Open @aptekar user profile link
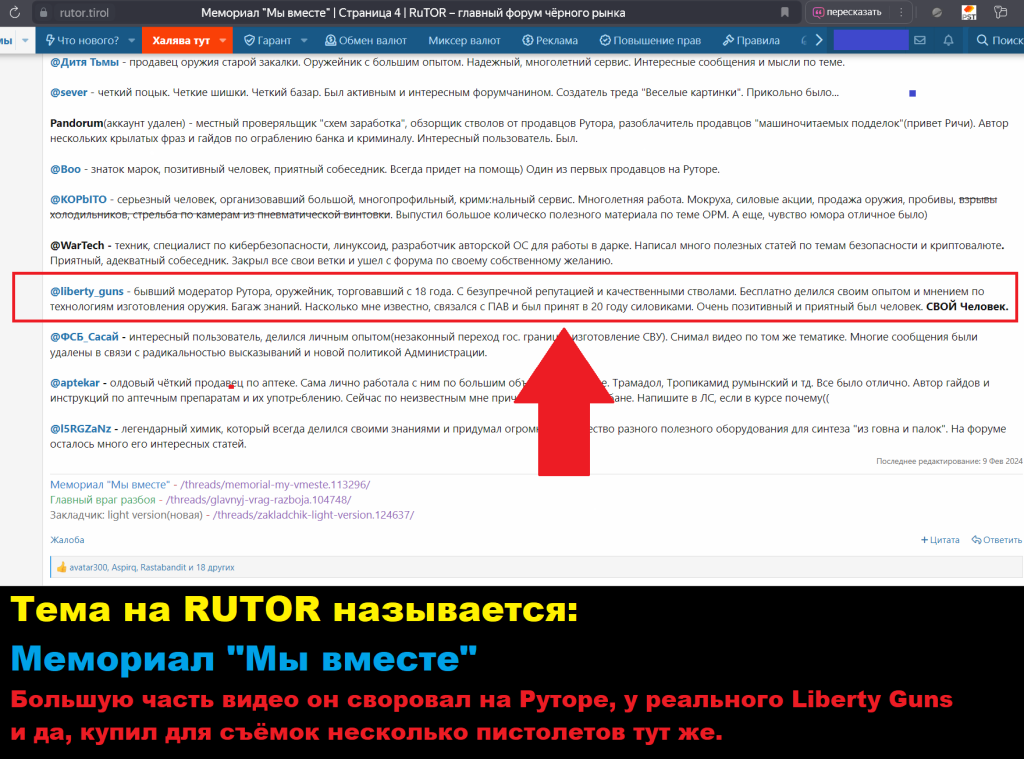 [x=75, y=383]
